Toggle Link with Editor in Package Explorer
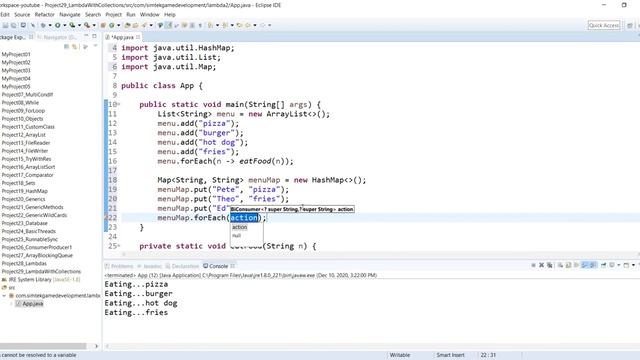 (75, 47)
